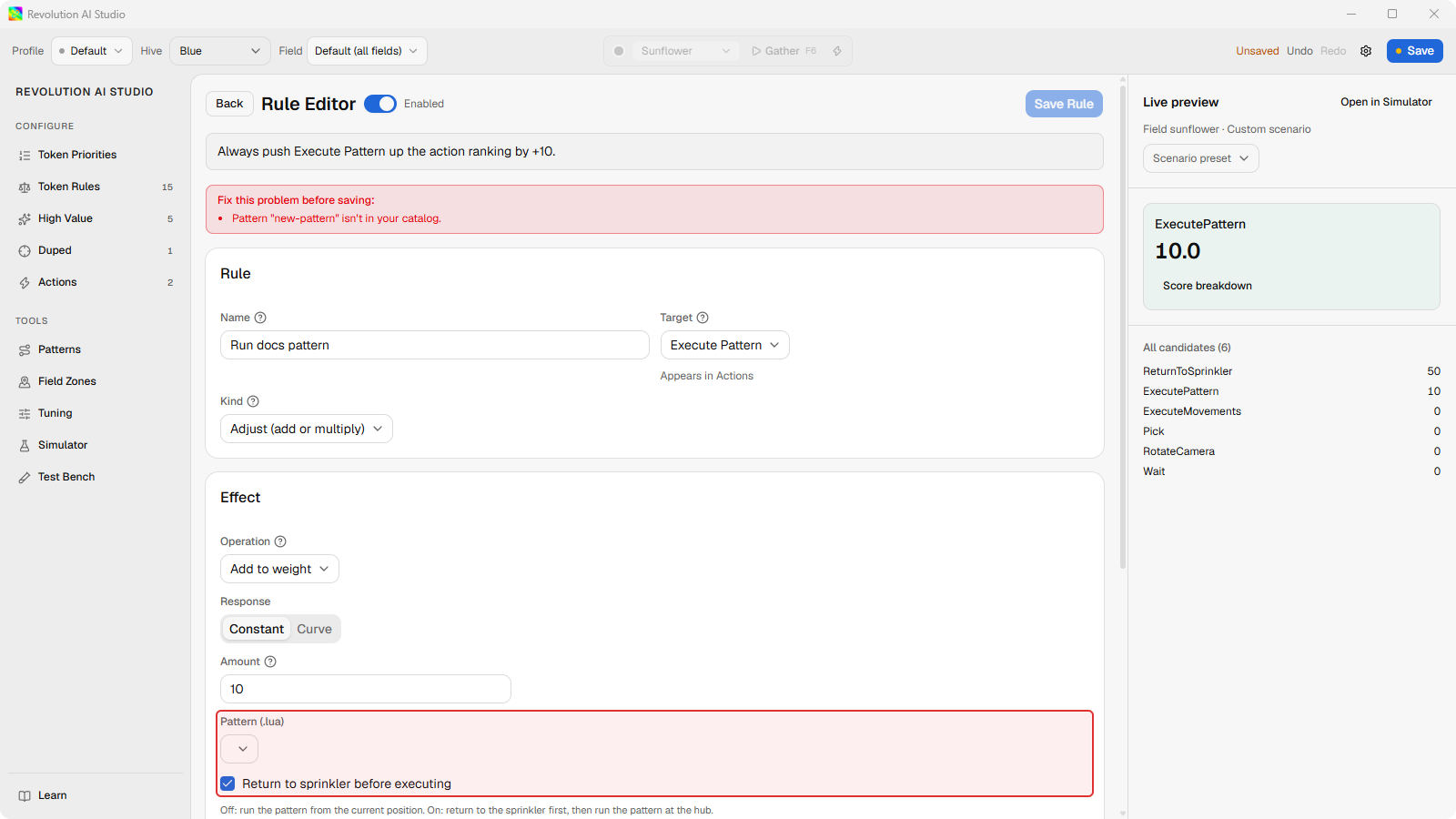The image size is (1456, 819).
Task: Open the Tuning tool
Action: point(95,413)
